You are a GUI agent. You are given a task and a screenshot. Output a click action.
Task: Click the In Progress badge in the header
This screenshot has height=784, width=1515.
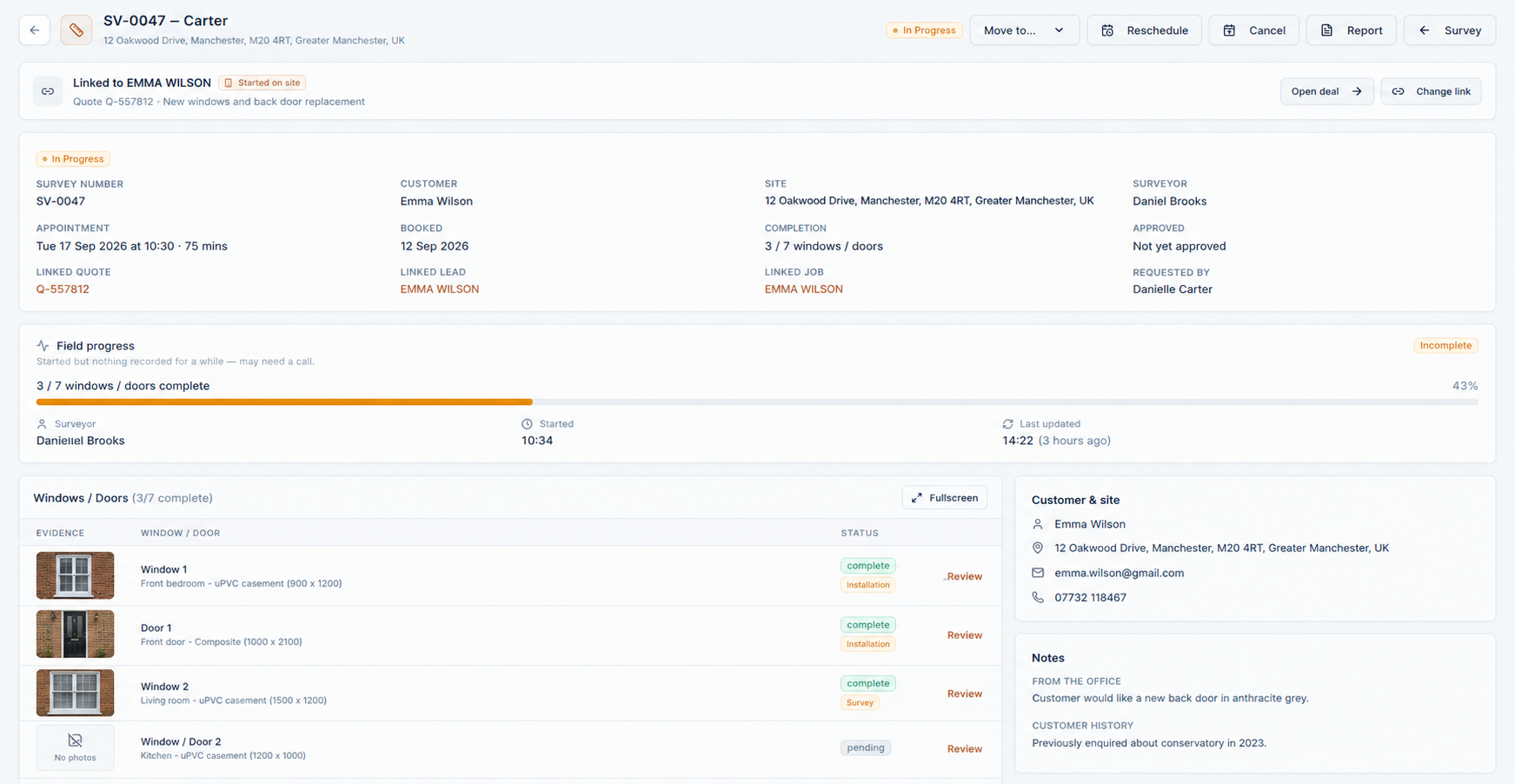(923, 30)
